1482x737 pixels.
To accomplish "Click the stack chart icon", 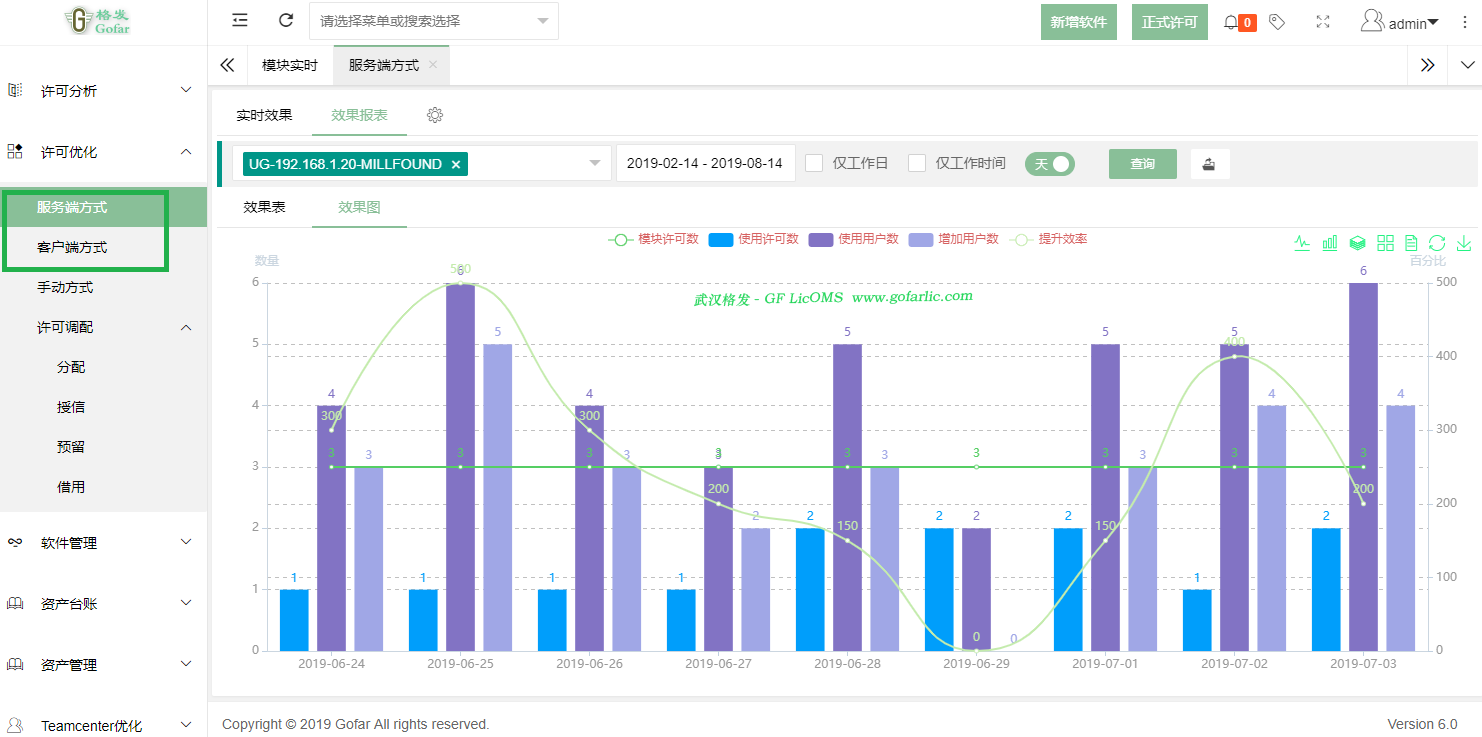I will tap(1357, 243).
